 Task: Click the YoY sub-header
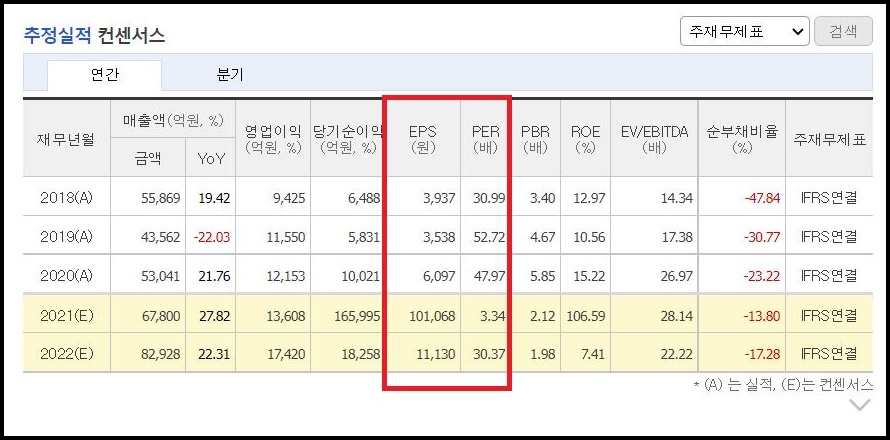[211, 158]
